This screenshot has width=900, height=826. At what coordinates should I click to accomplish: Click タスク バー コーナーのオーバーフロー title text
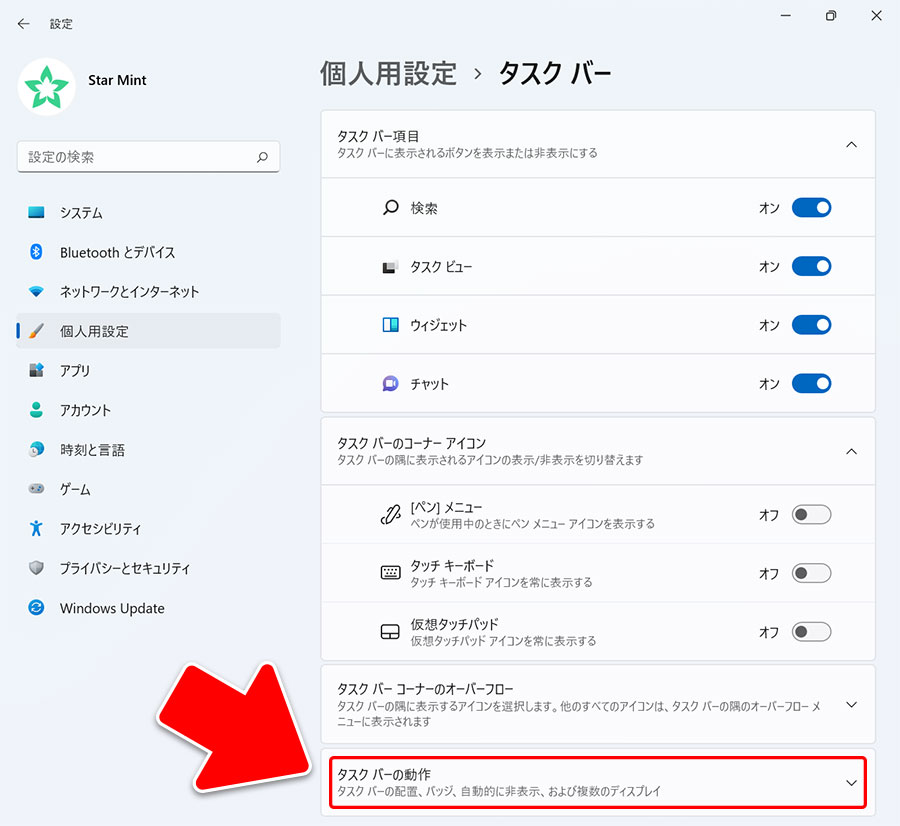click(x=425, y=688)
